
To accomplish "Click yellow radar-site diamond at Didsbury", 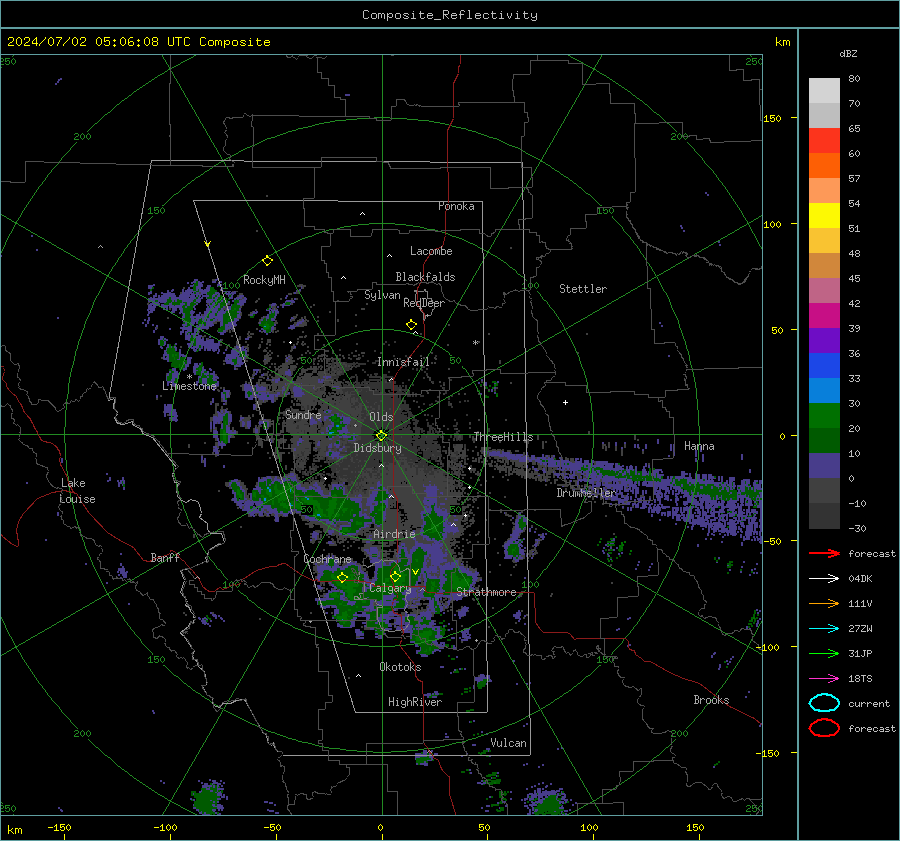I will click(x=381, y=435).
